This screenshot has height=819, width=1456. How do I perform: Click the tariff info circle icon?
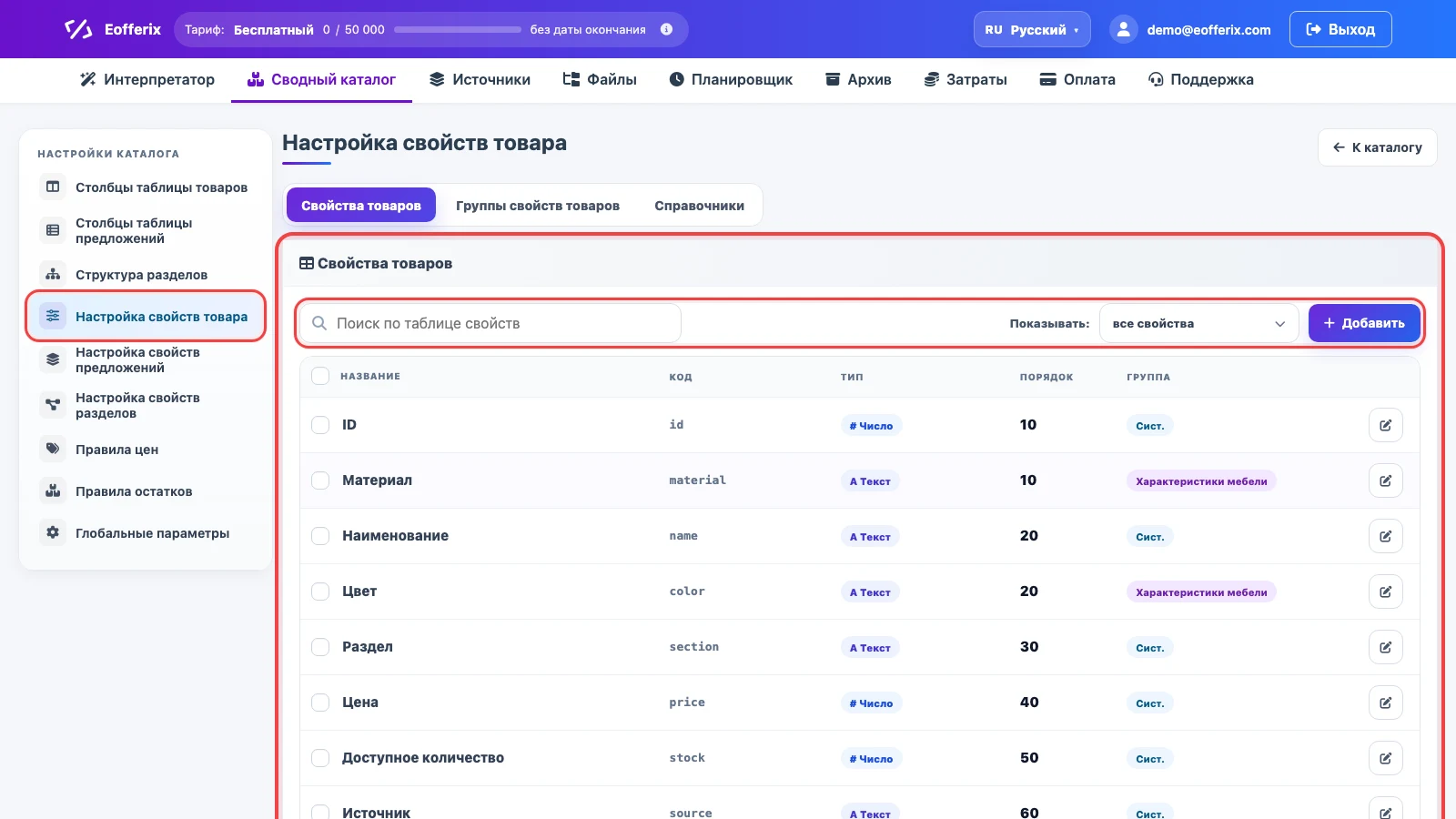(x=666, y=29)
